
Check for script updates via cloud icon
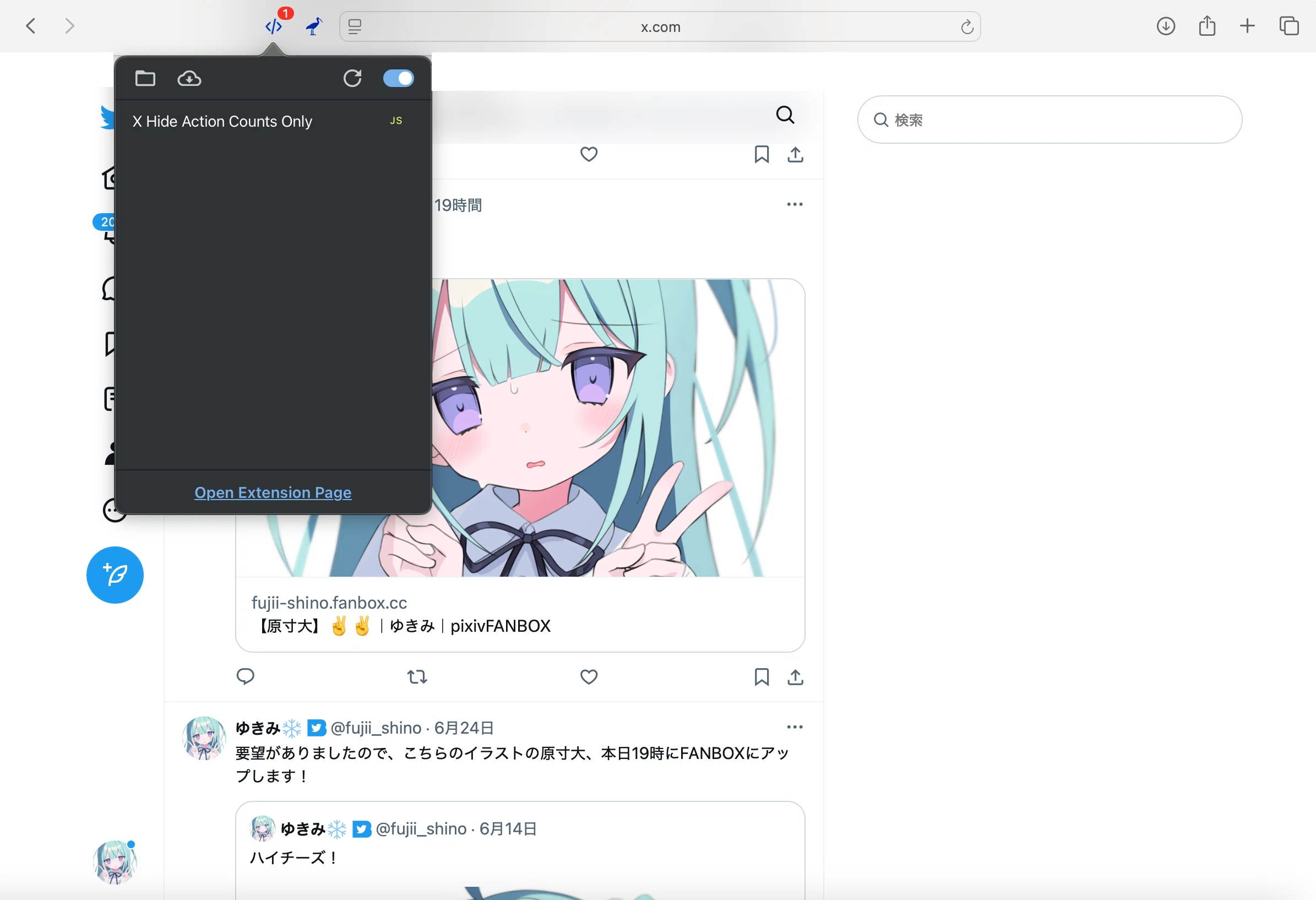pyautogui.click(x=189, y=78)
